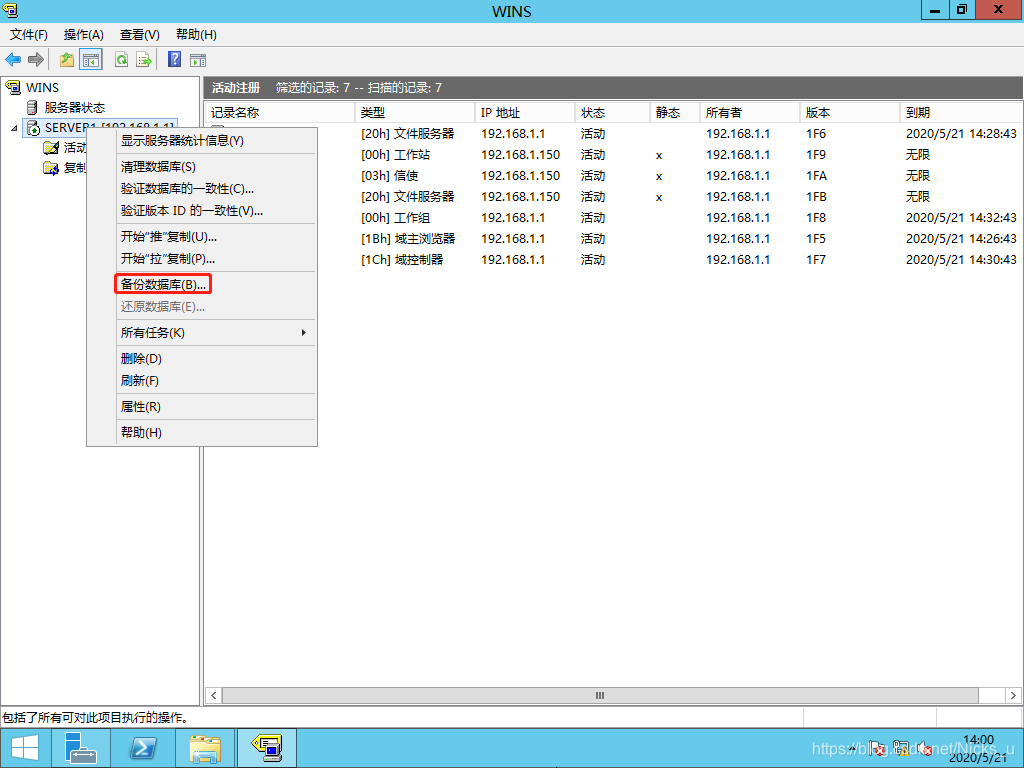Viewport: 1024px width, 768px height.
Task: Choose 验证数据库的一致性(C)... menu item
Action: pyautogui.click(x=202, y=189)
